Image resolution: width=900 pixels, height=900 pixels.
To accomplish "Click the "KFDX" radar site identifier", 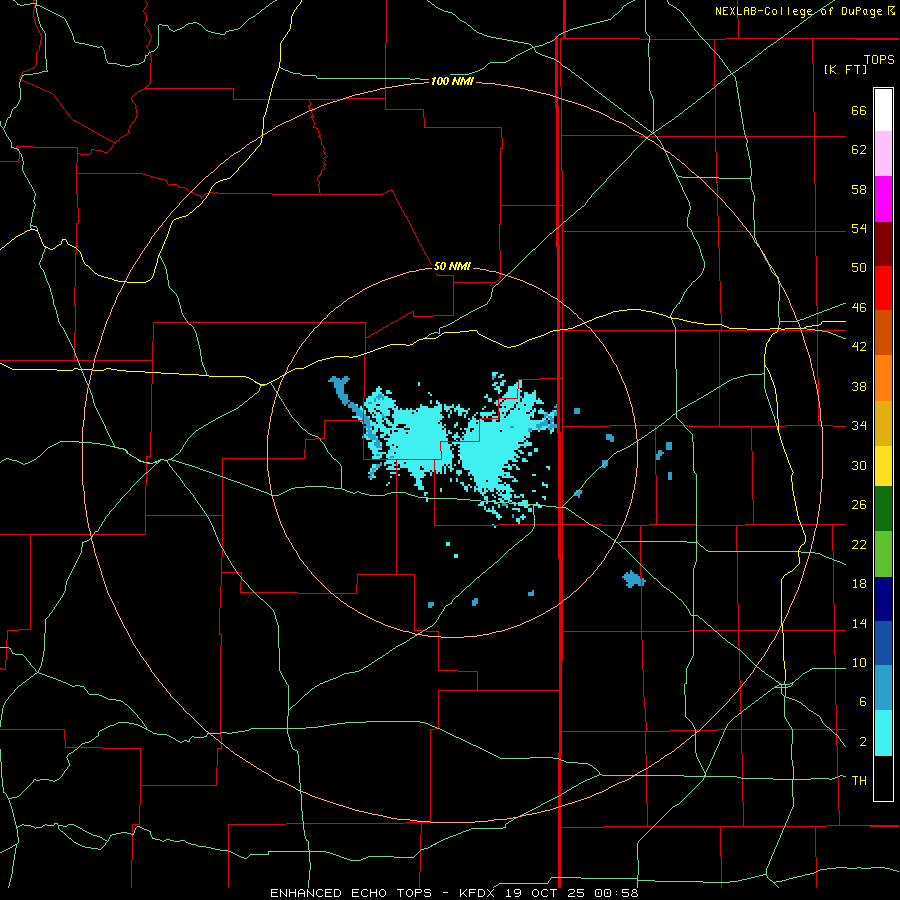I will pos(479,893).
